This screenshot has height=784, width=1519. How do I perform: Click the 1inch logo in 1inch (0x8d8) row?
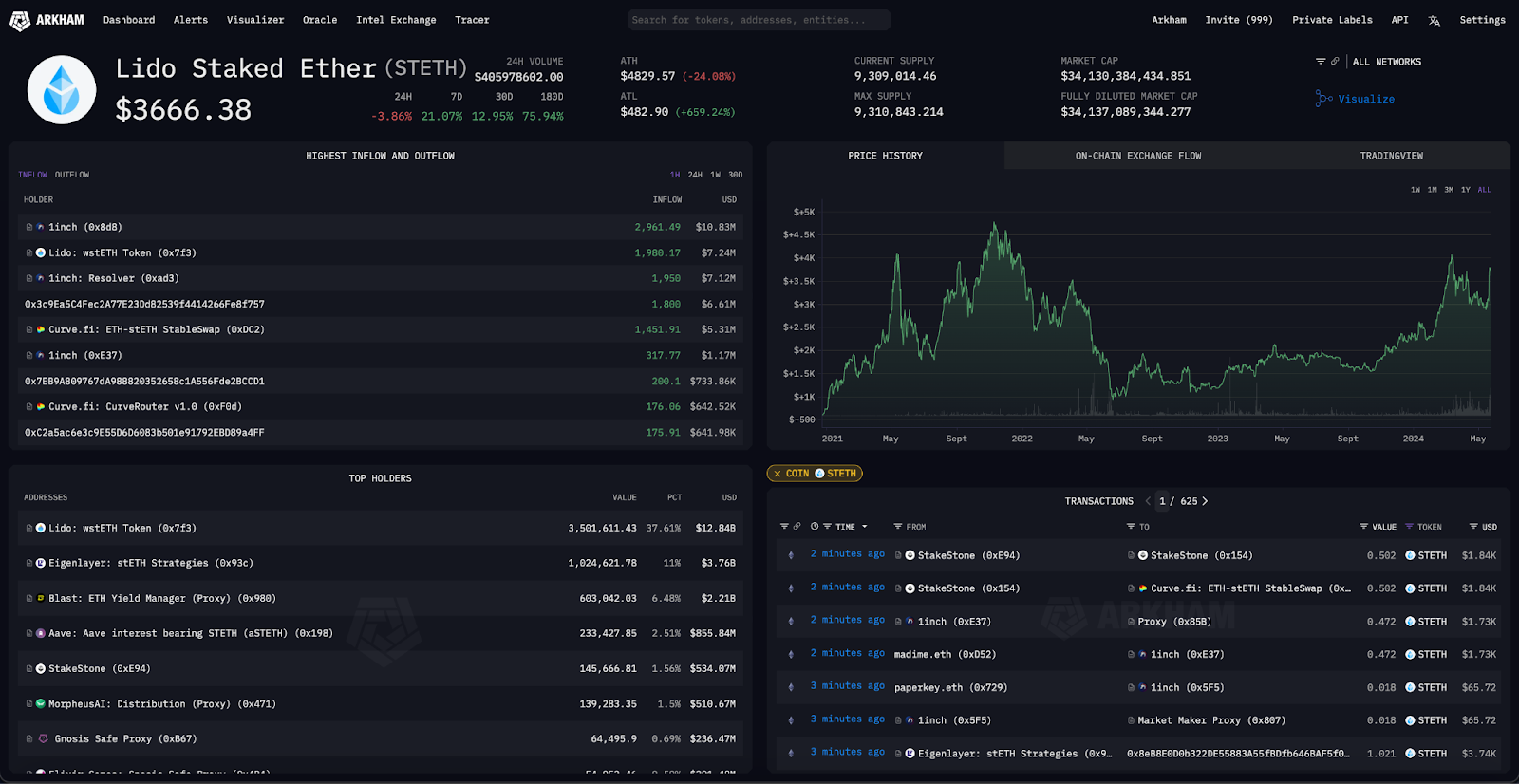pos(41,227)
